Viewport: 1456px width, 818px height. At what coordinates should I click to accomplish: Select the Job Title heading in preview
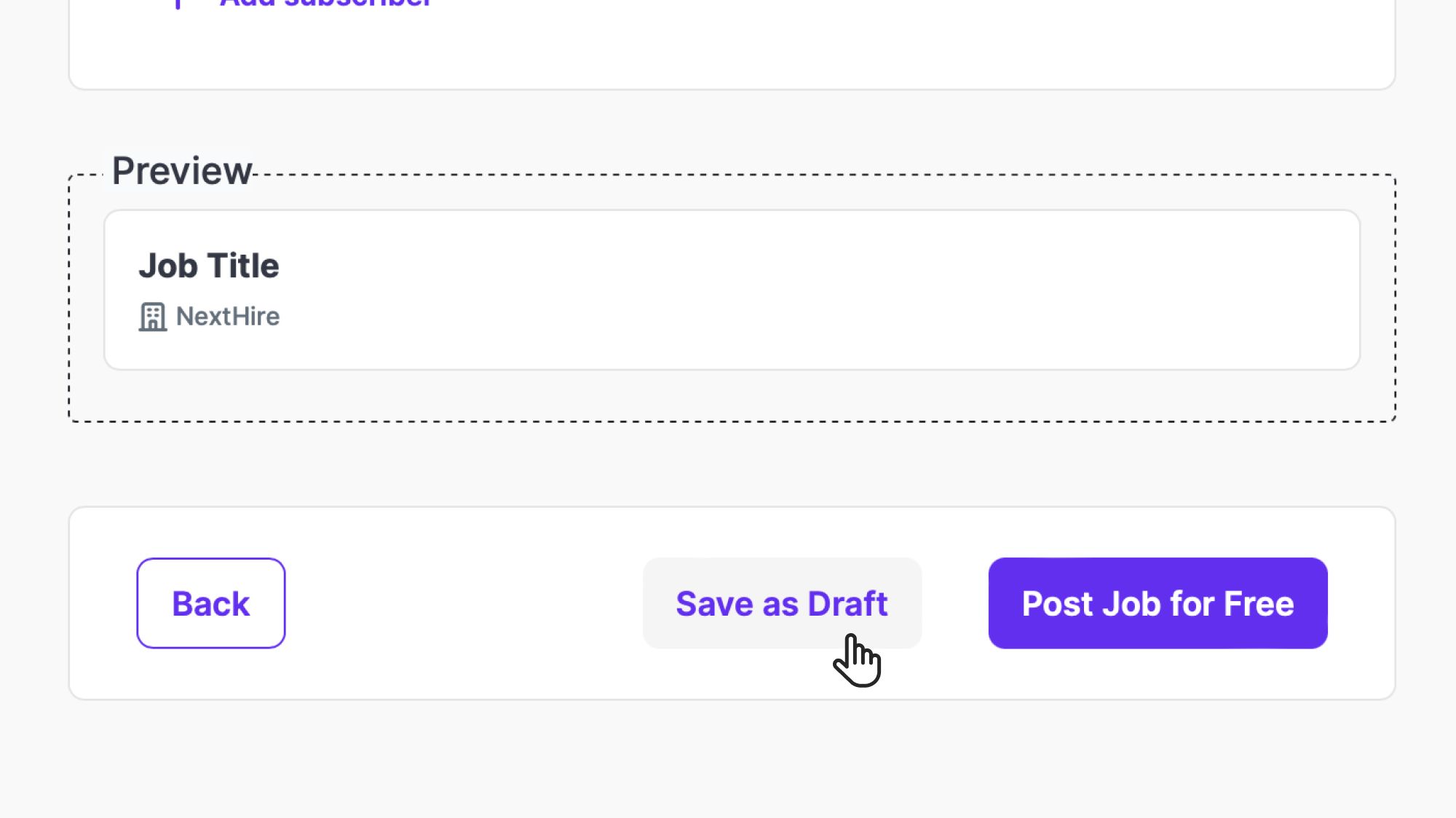click(x=209, y=266)
